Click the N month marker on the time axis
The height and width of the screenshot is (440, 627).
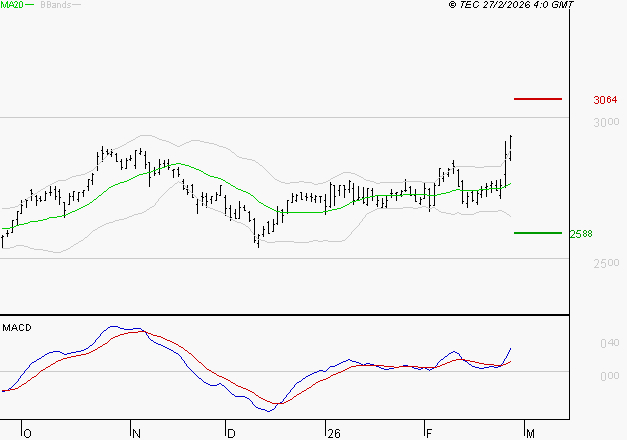(x=136, y=434)
